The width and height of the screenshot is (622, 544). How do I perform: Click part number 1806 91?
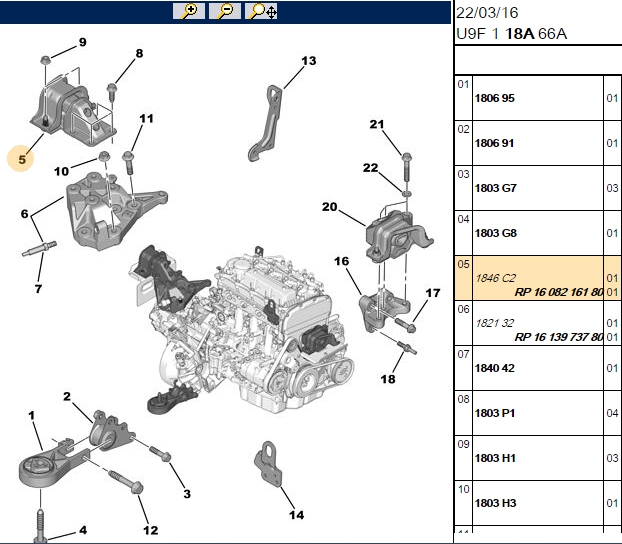point(494,143)
